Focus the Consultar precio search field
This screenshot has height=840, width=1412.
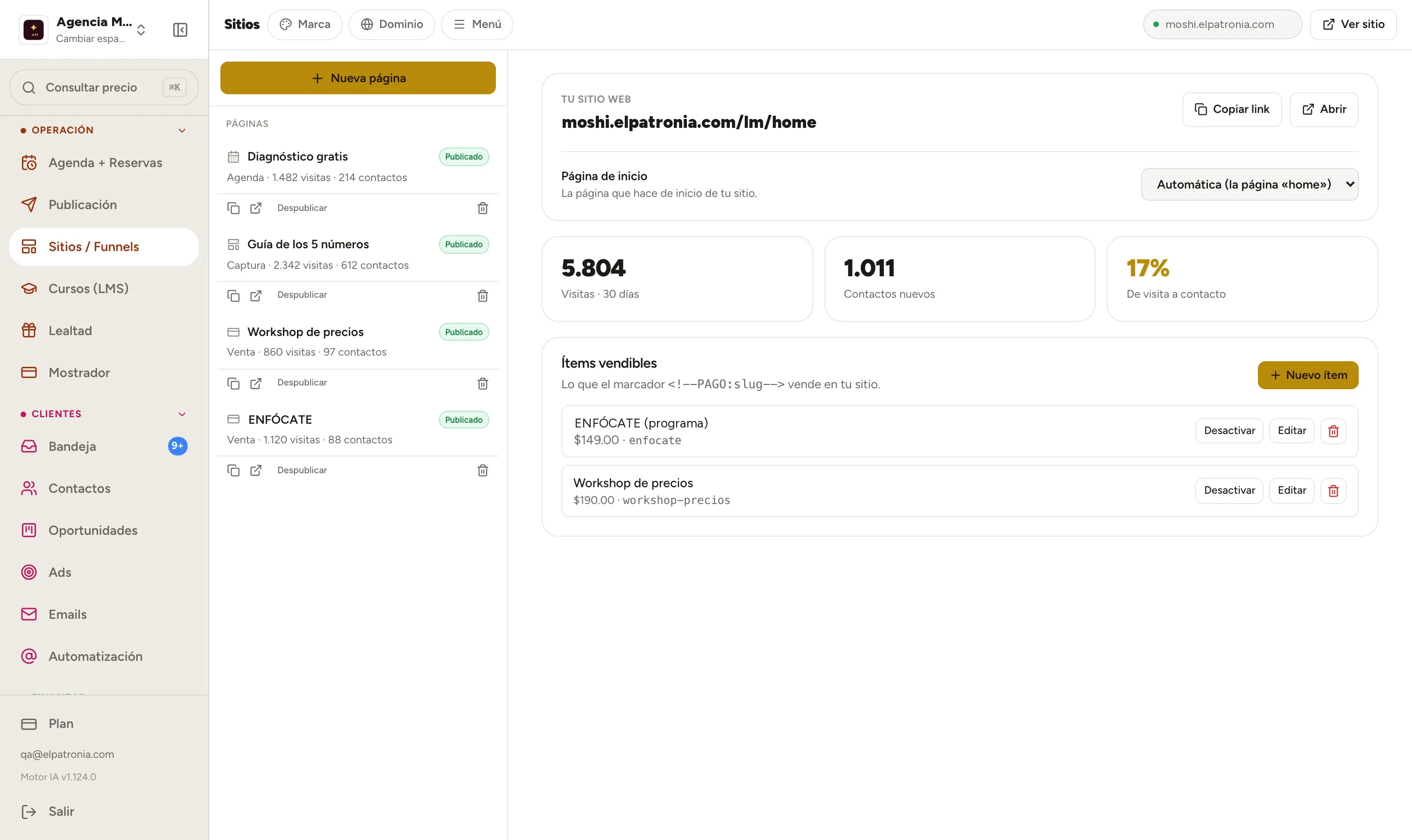tap(104, 87)
